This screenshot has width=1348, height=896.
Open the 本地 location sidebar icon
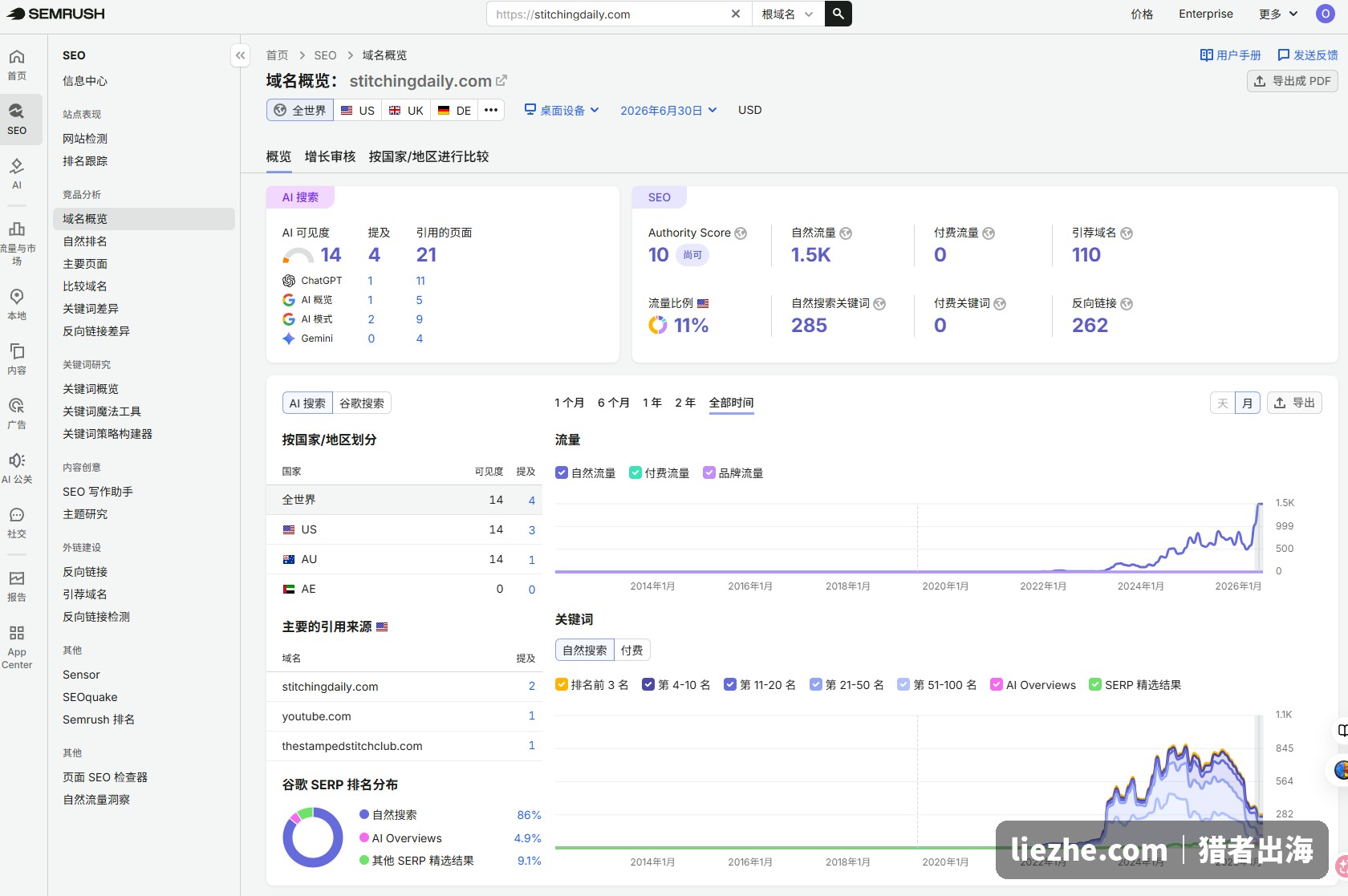point(17,304)
